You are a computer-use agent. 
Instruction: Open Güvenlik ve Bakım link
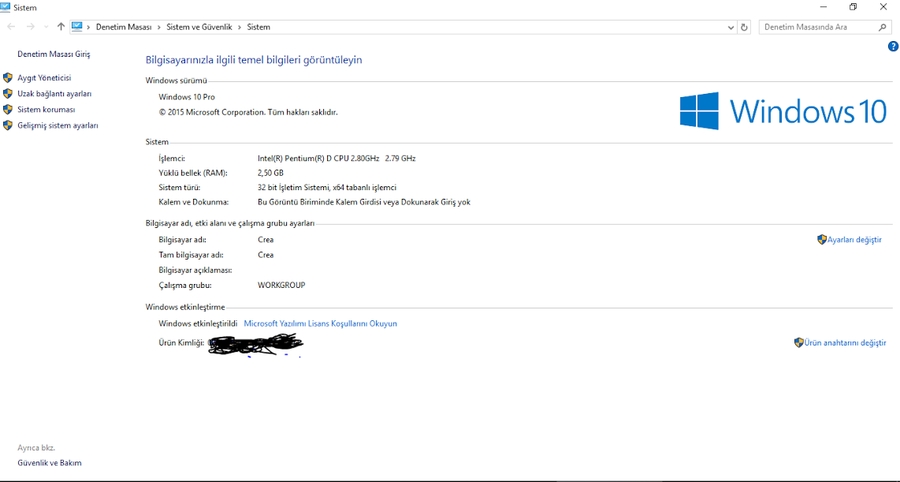pos(49,462)
